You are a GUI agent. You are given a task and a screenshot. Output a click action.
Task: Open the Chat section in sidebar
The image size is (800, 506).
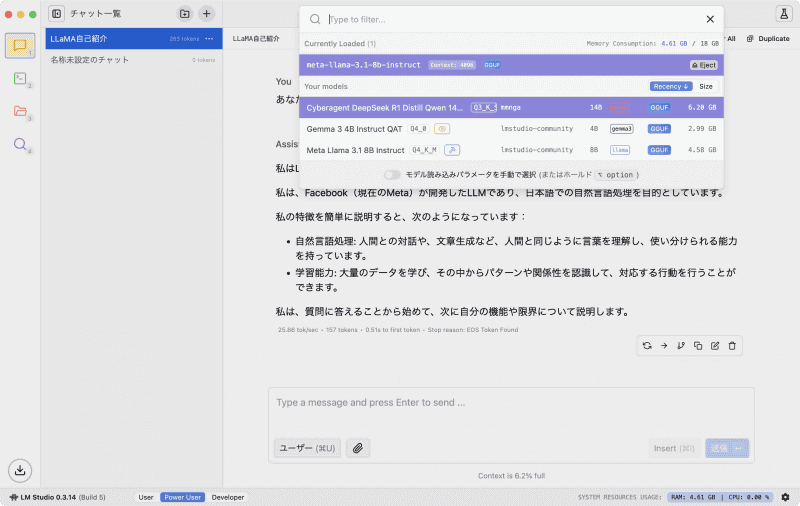20,45
